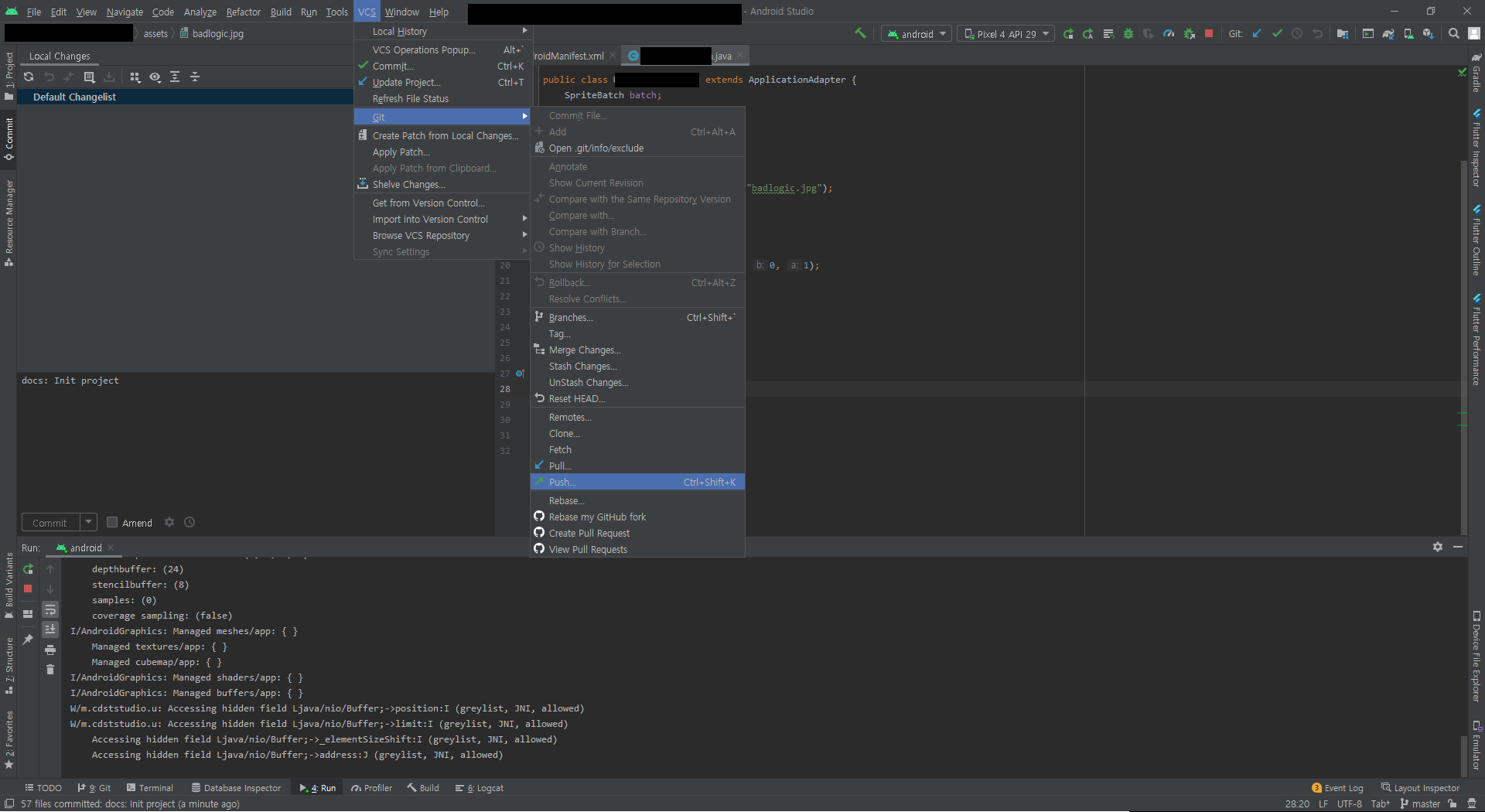Open the View Options eye icon dropdown

tap(155, 77)
